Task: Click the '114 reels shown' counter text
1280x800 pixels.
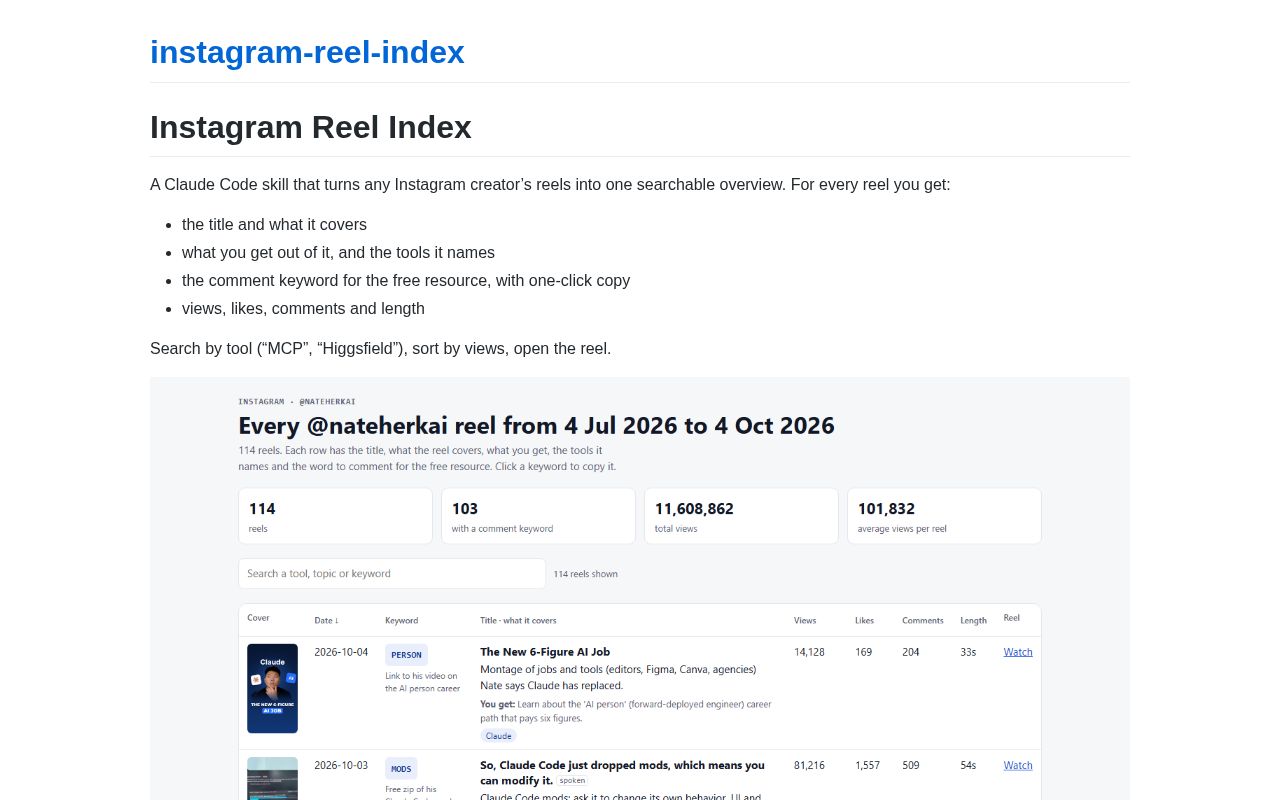Action: point(586,574)
